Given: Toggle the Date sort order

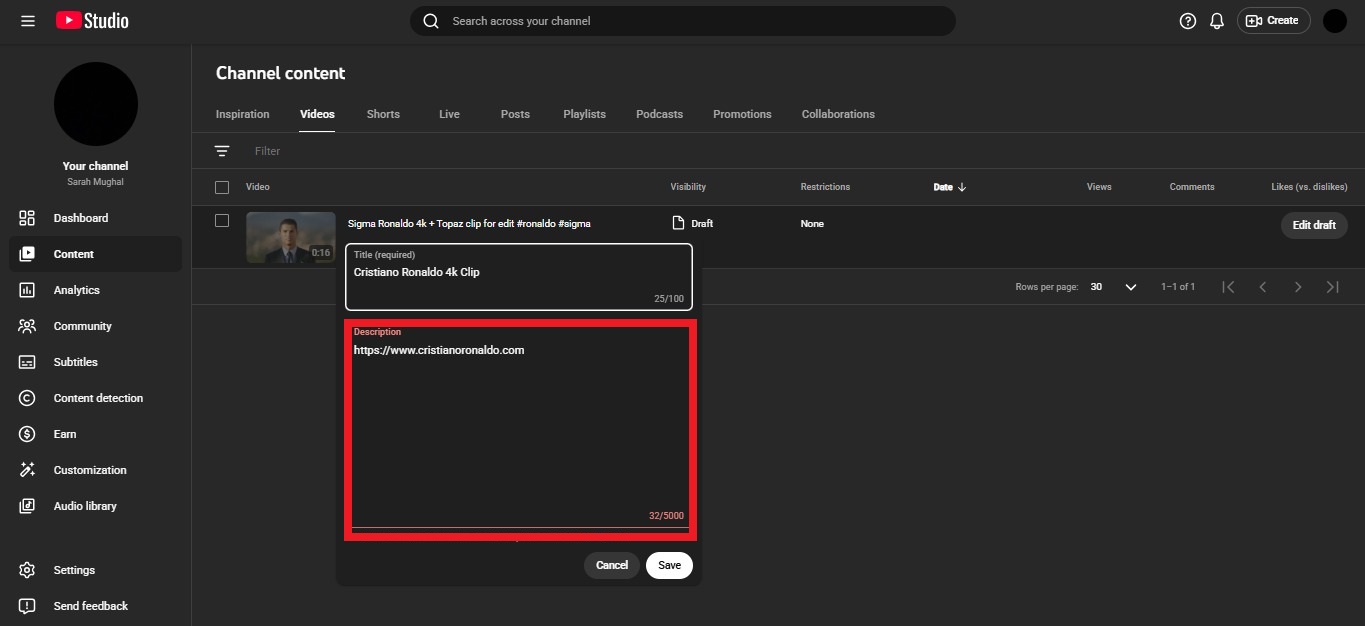Looking at the screenshot, I should pyautogui.click(x=949, y=187).
